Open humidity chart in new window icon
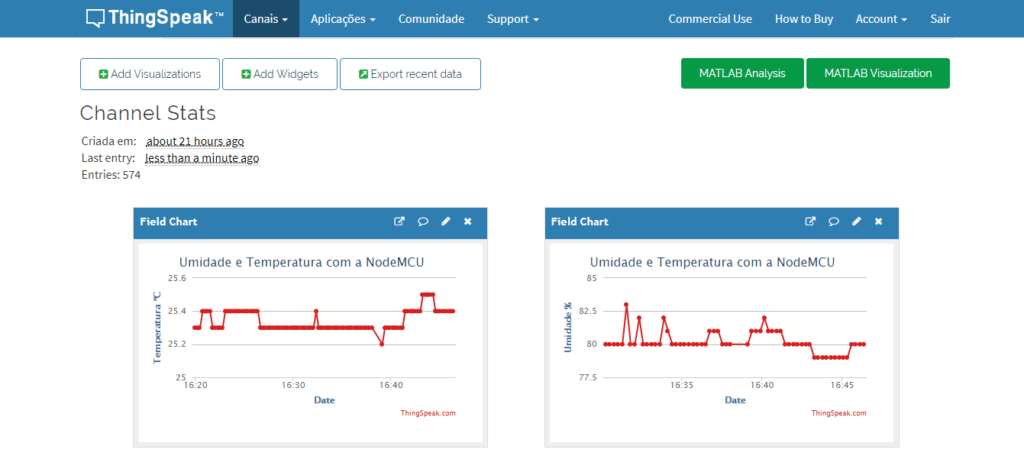The width and height of the screenshot is (1024, 469). coord(810,221)
